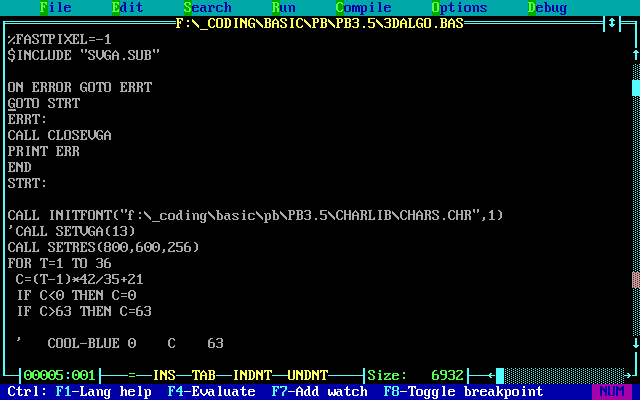Screen dimensions: 640x400
Task: Click the title F:\_CODING\BASIC\PB\PB3.5\3DALGO.BAS
Action: pos(319,23)
